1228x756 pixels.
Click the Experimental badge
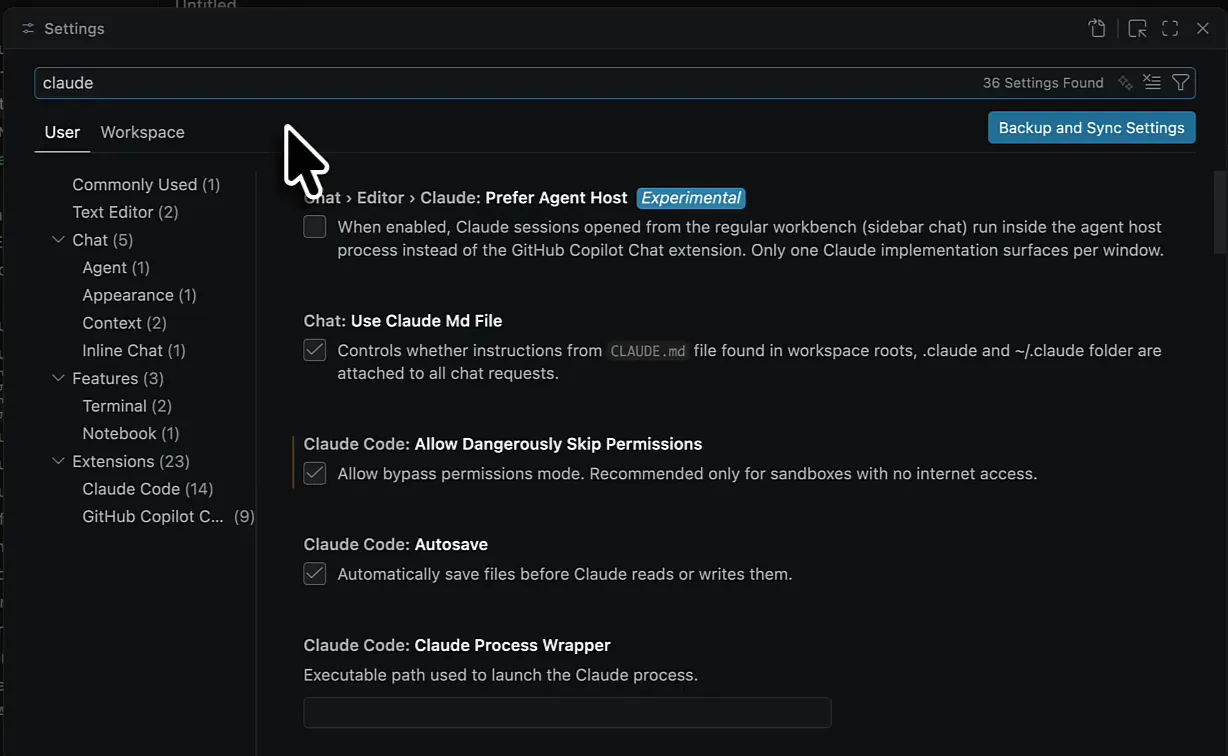tap(691, 198)
